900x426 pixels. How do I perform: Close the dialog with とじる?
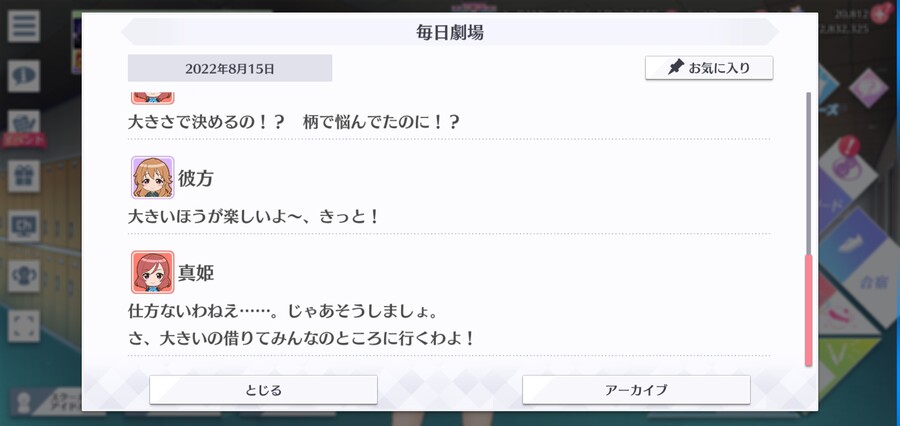point(263,390)
